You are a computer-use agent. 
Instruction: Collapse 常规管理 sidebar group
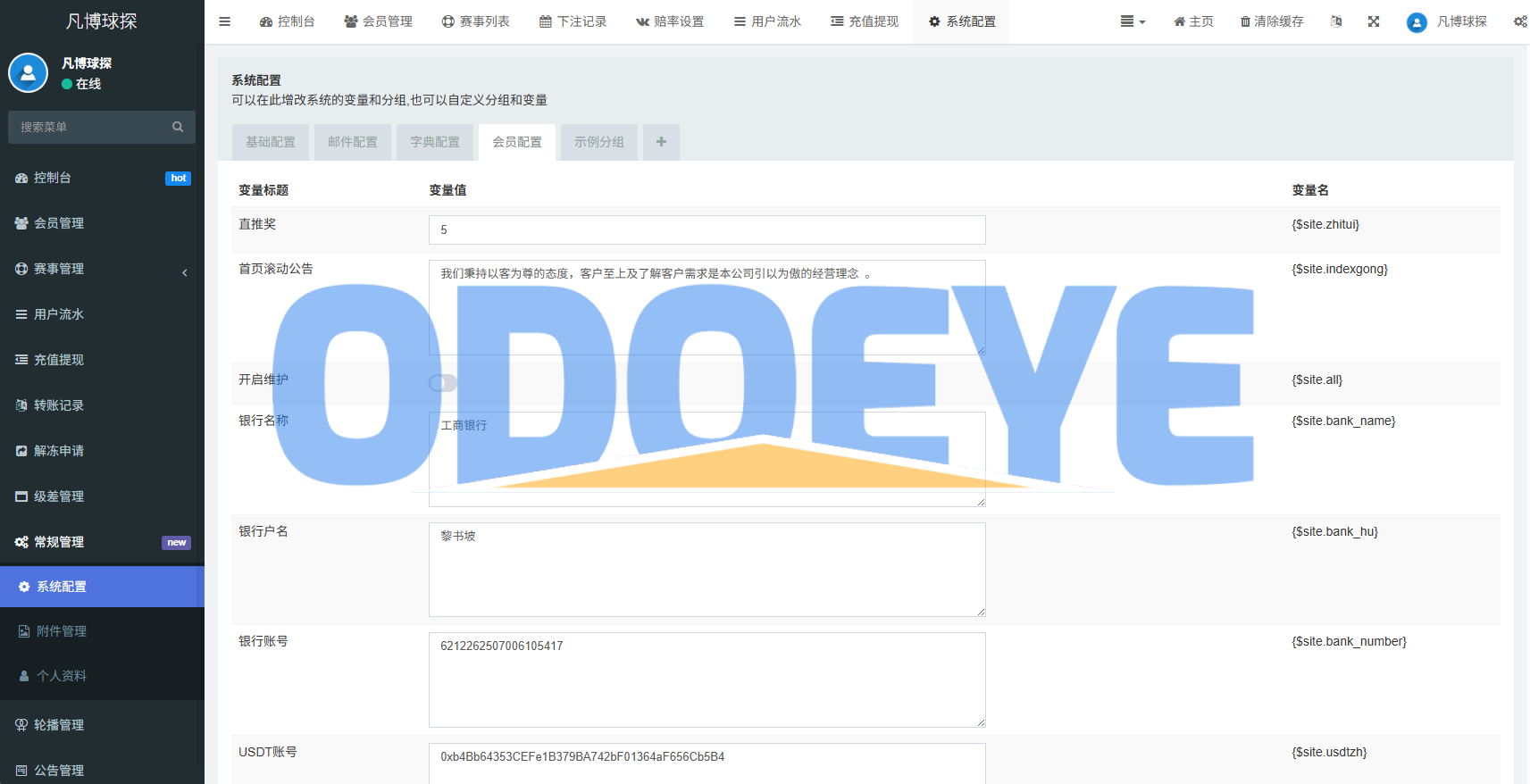click(x=102, y=542)
